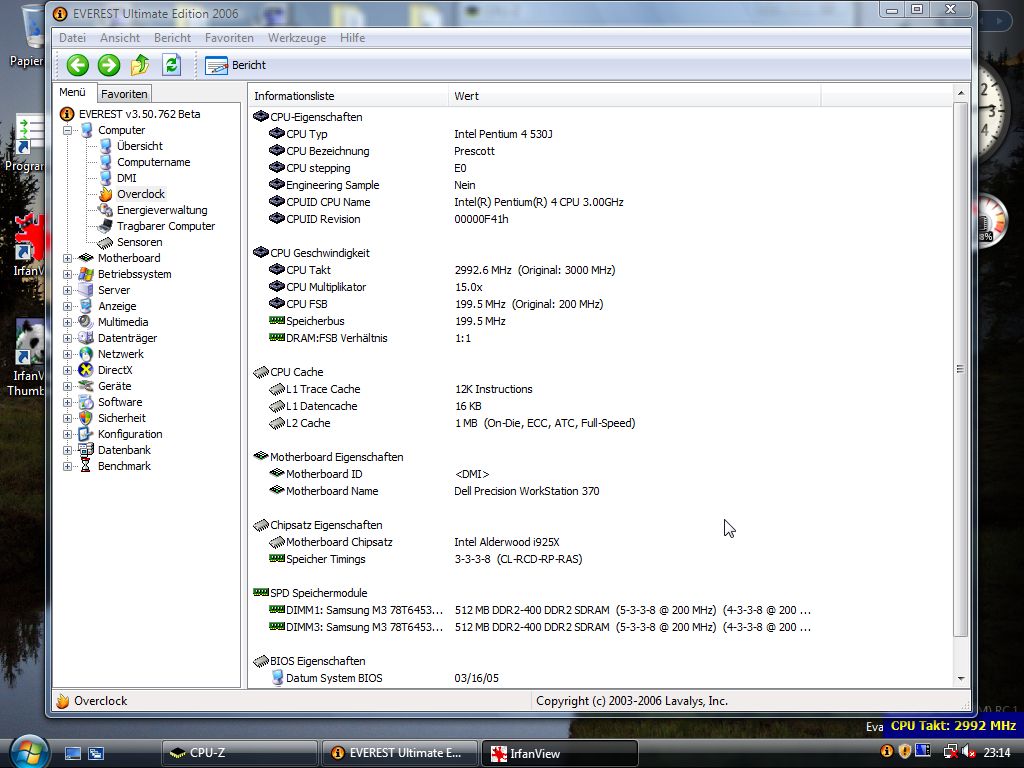Go forward with the green right arrow

[109, 65]
